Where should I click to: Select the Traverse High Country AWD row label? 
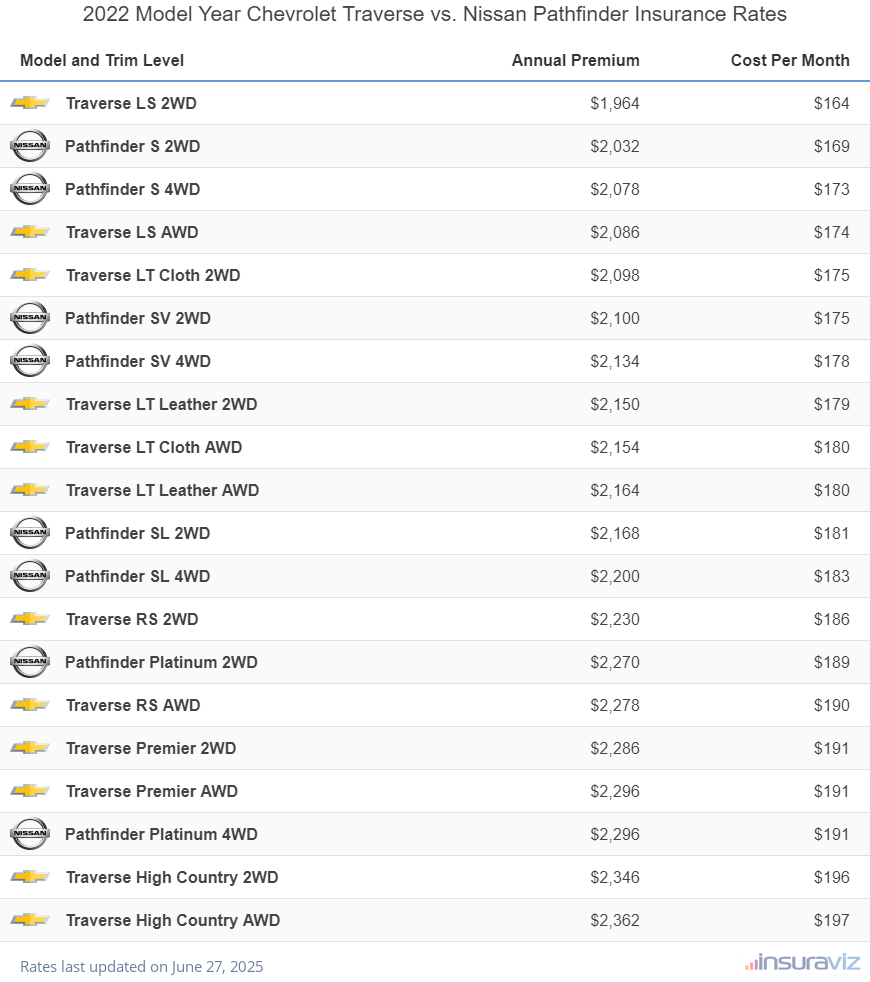point(173,921)
